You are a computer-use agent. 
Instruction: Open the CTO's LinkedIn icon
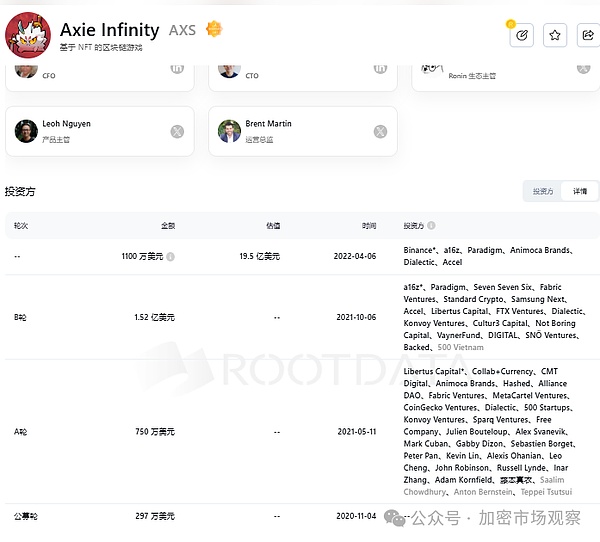point(380,67)
